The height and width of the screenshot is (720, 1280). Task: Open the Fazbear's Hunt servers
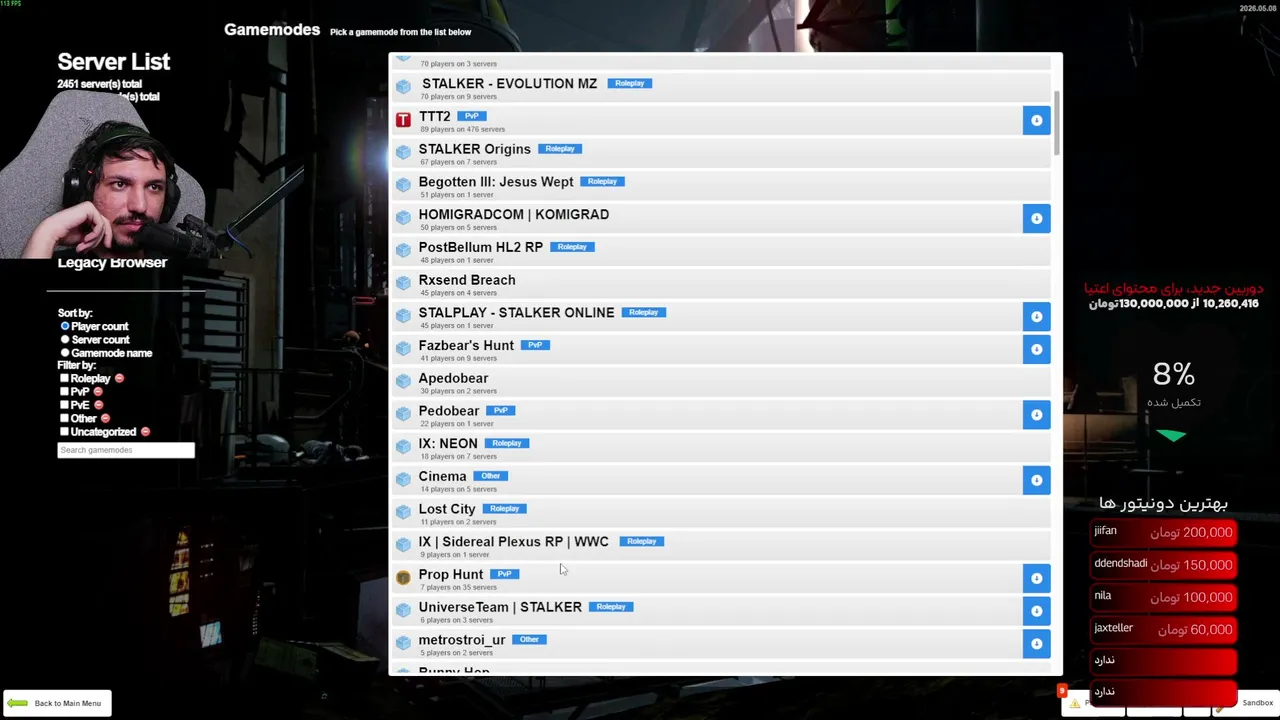(x=706, y=349)
